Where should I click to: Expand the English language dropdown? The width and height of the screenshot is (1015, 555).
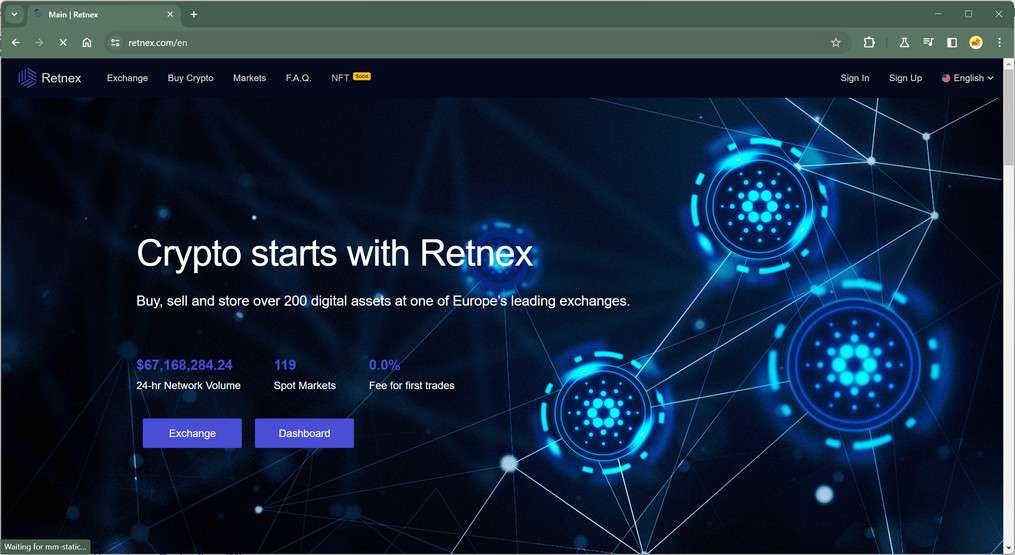[967, 78]
